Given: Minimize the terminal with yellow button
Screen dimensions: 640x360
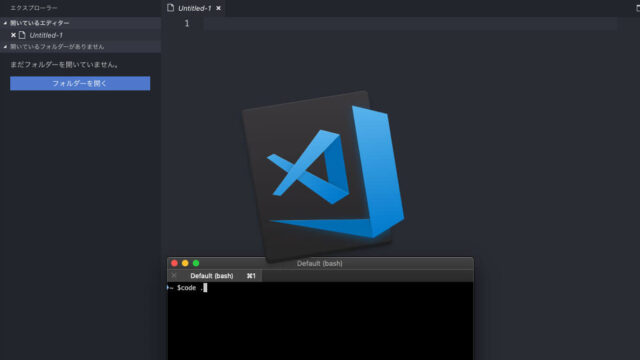Looking at the screenshot, I should pos(185,263).
